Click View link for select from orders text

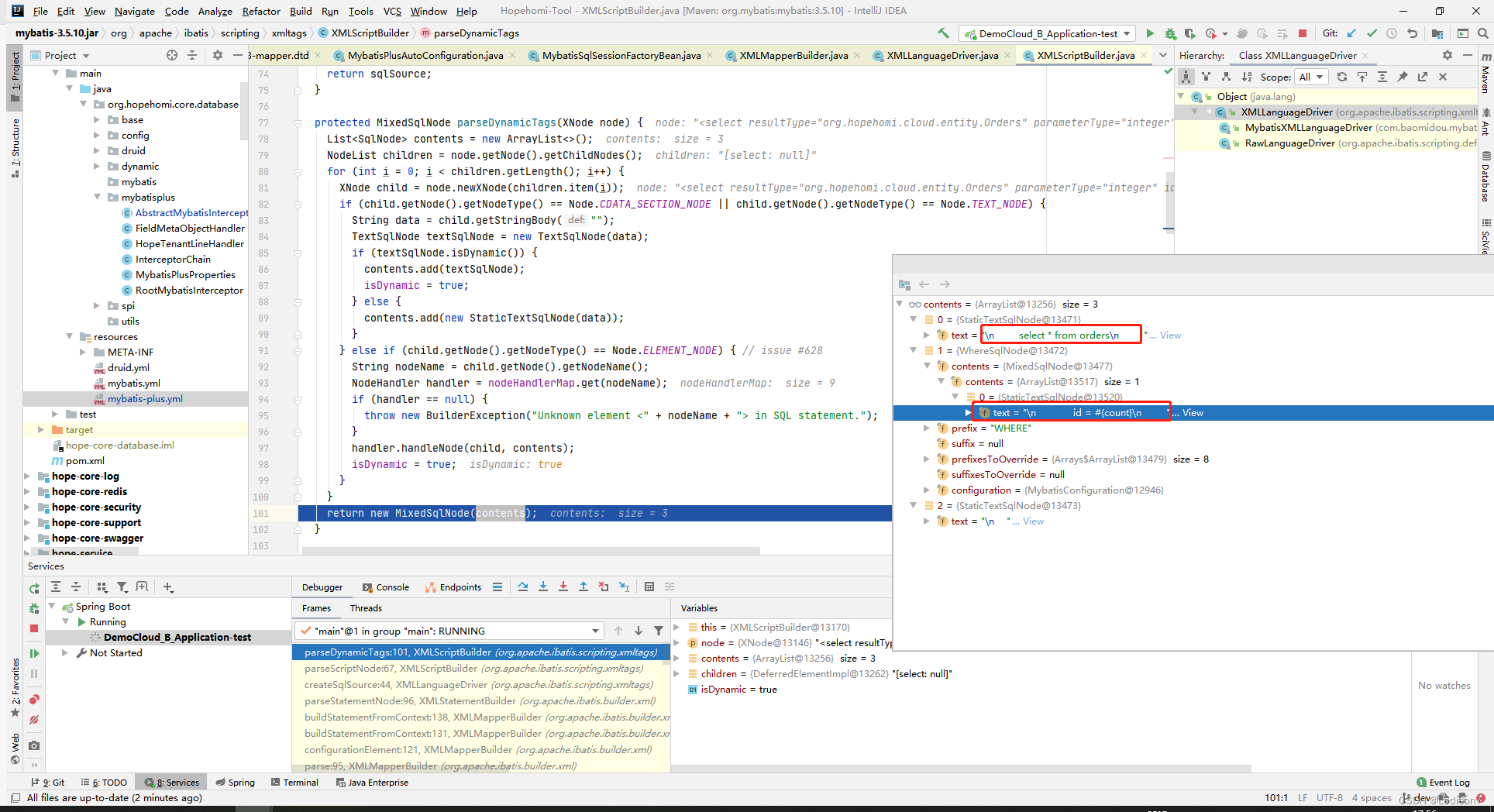(x=1170, y=335)
